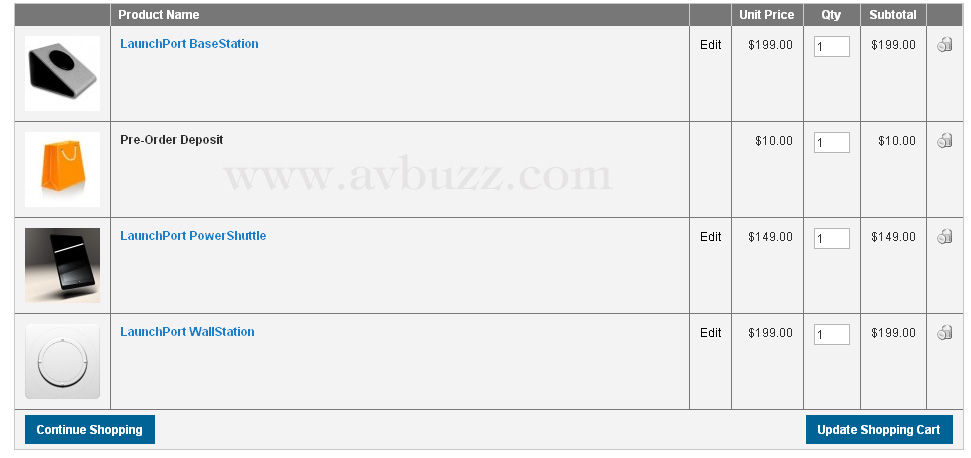
Task: Click the Update Shopping Cart button
Action: pos(878,430)
